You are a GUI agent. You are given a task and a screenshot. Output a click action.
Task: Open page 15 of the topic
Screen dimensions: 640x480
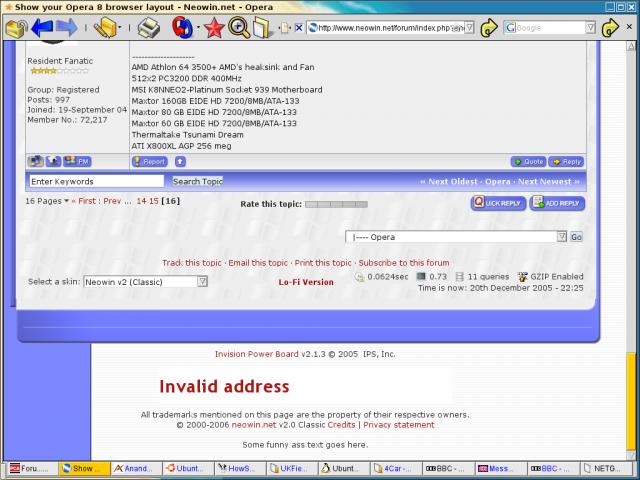[x=153, y=201]
